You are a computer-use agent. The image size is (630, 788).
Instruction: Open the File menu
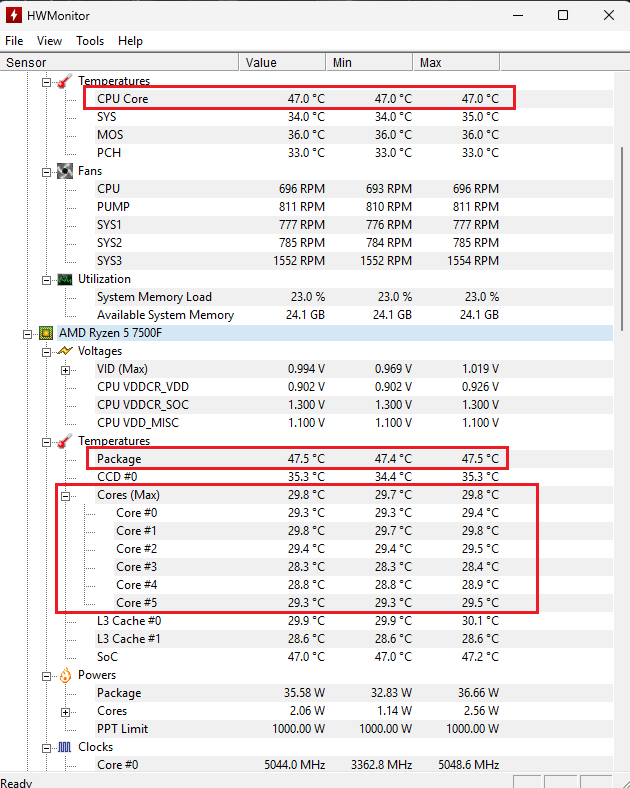(14, 41)
